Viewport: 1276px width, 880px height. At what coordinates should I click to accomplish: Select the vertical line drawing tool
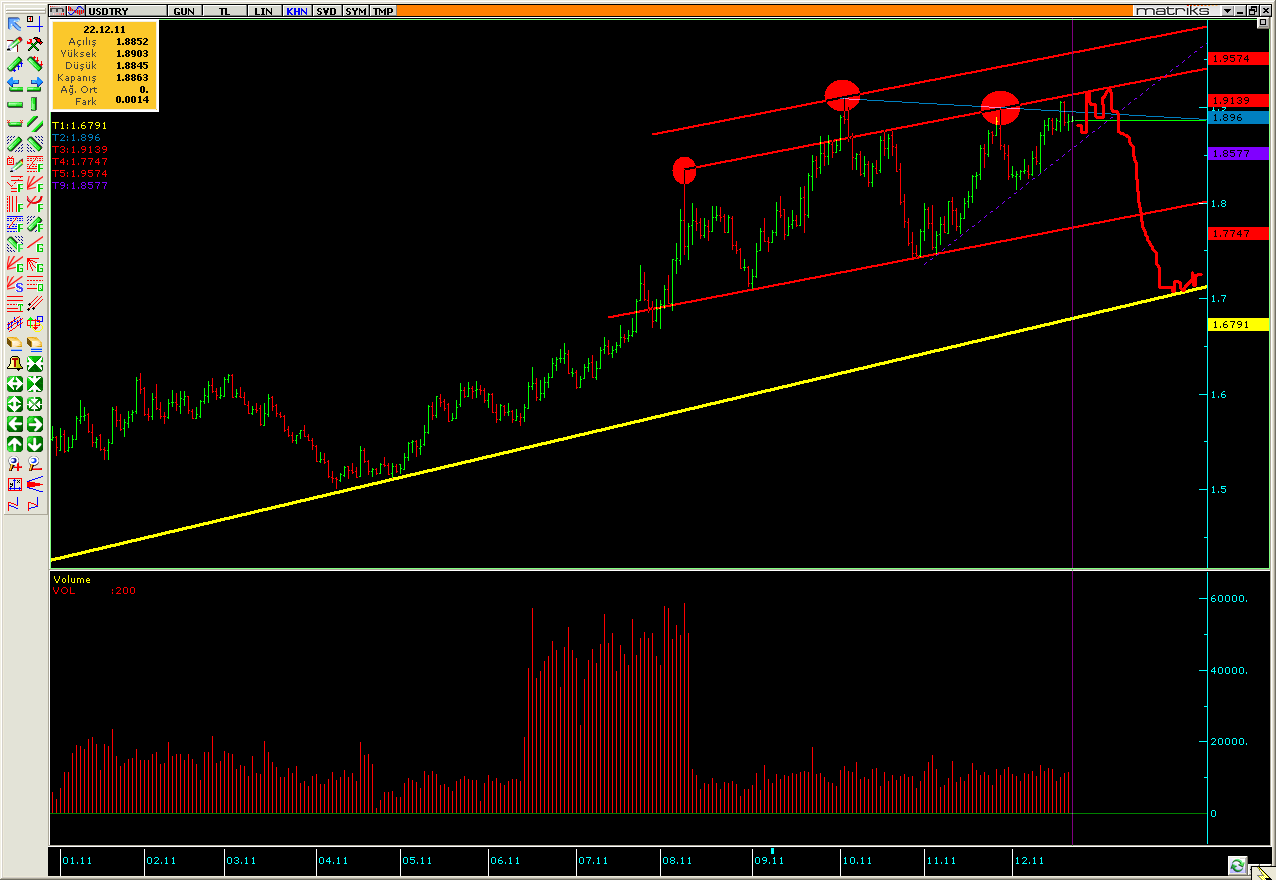pos(35,103)
